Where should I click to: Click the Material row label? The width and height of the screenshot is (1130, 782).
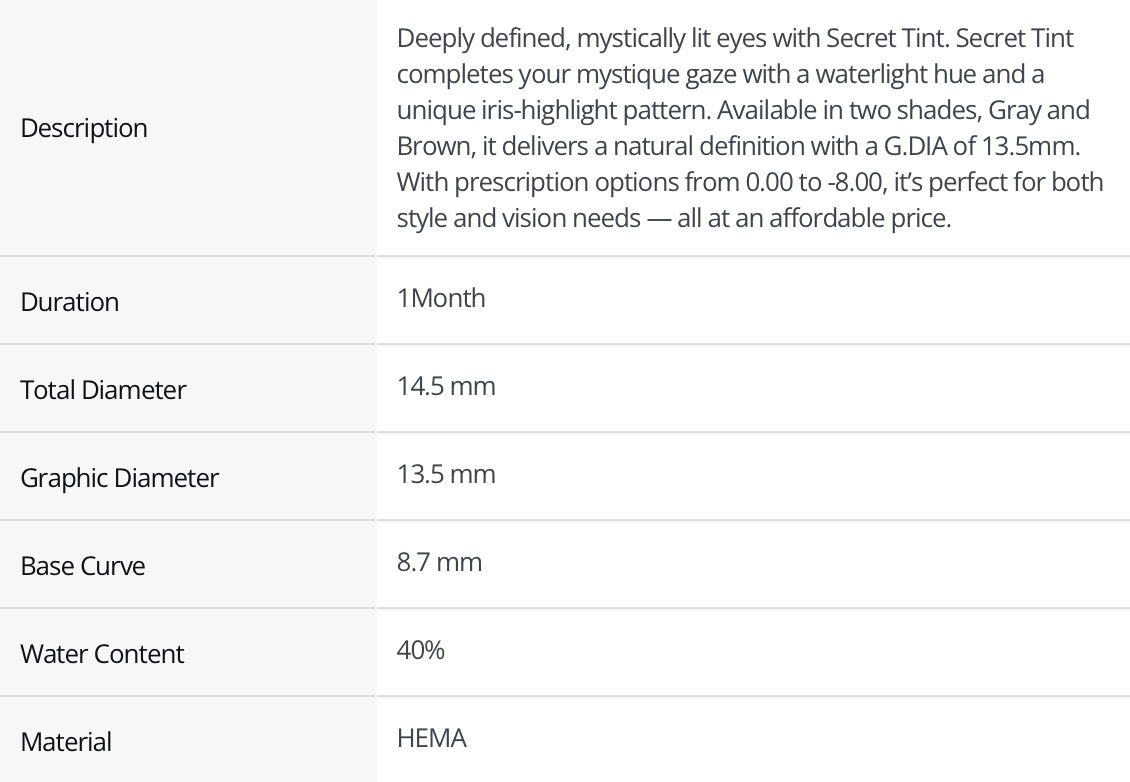tap(66, 742)
